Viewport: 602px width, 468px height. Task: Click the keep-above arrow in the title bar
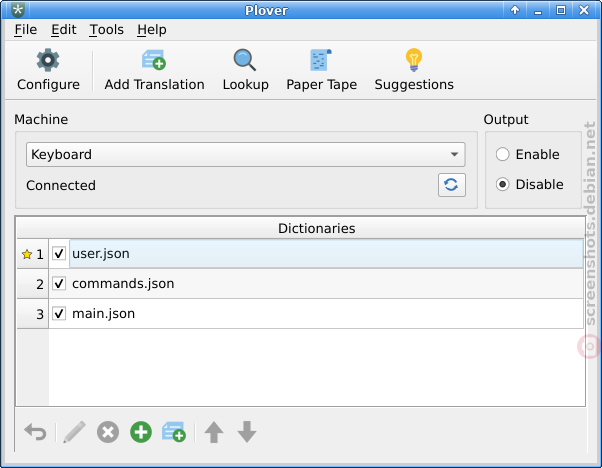514,10
